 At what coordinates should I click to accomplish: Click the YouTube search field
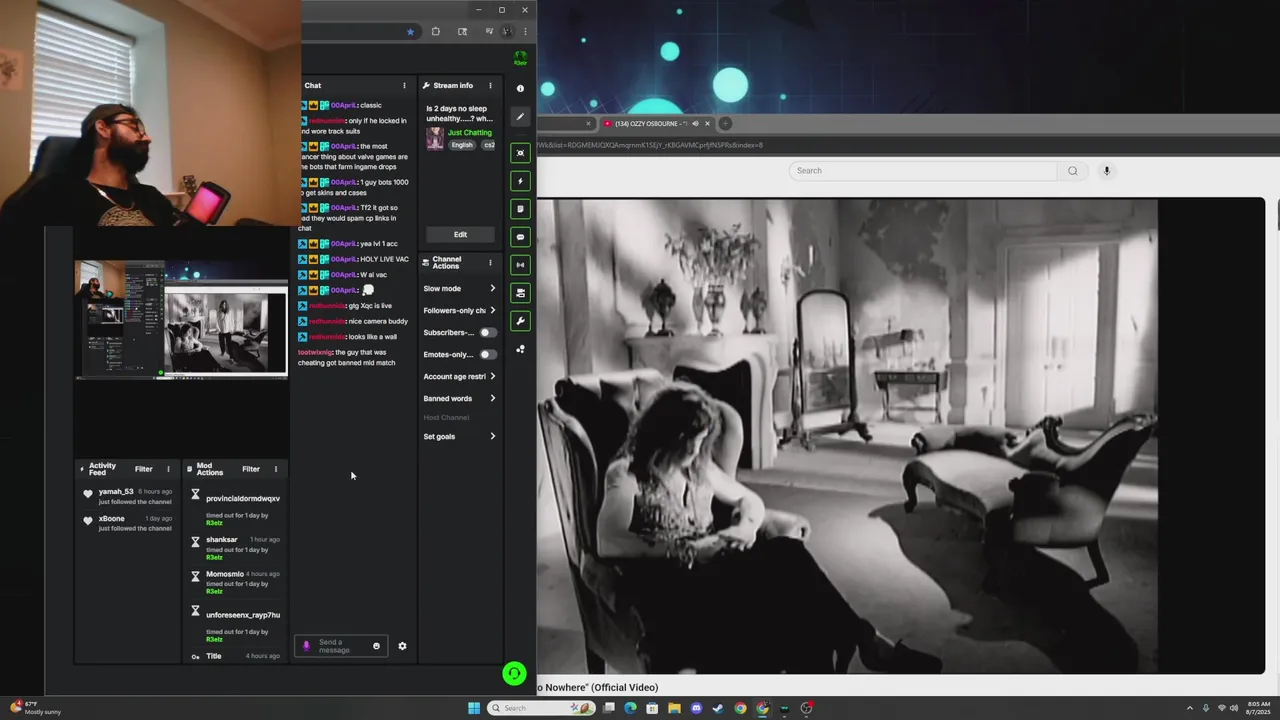[x=923, y=171]
